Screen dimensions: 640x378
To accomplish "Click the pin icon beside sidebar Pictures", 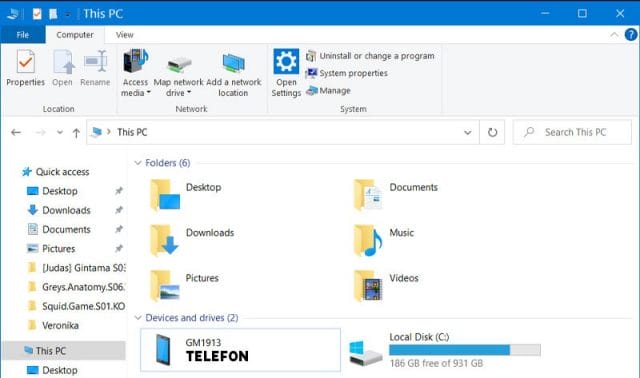I will click(x=119, y=248).
